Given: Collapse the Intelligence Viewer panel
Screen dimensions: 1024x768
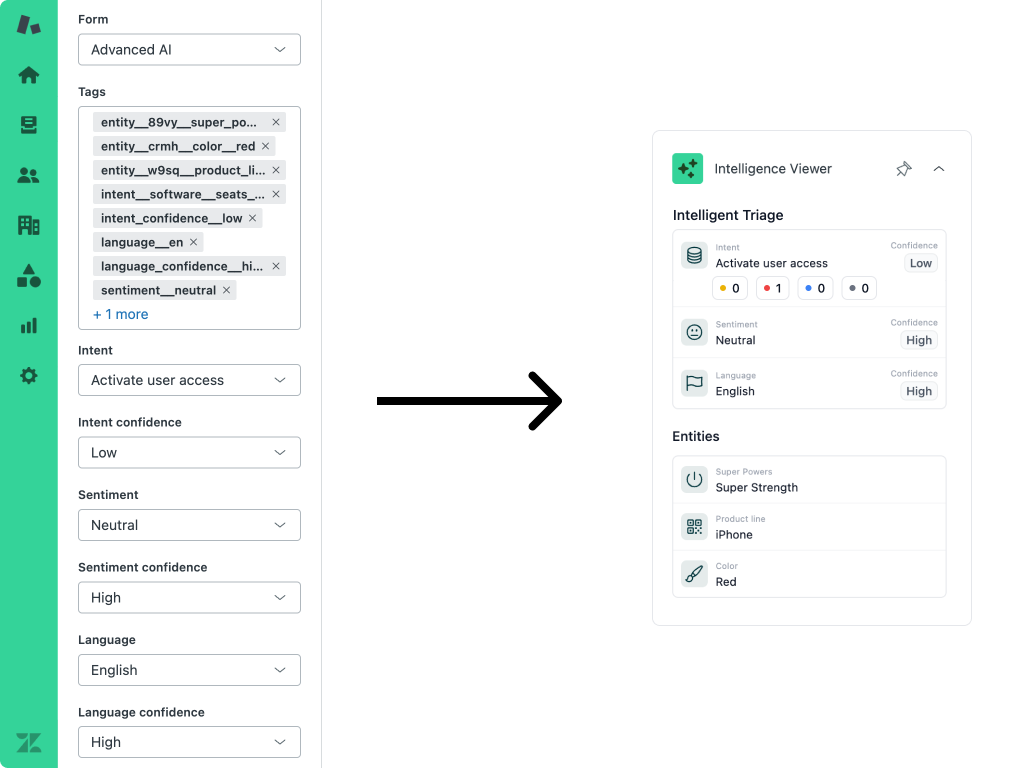Looking at the screenshot, I should point(939,169).
